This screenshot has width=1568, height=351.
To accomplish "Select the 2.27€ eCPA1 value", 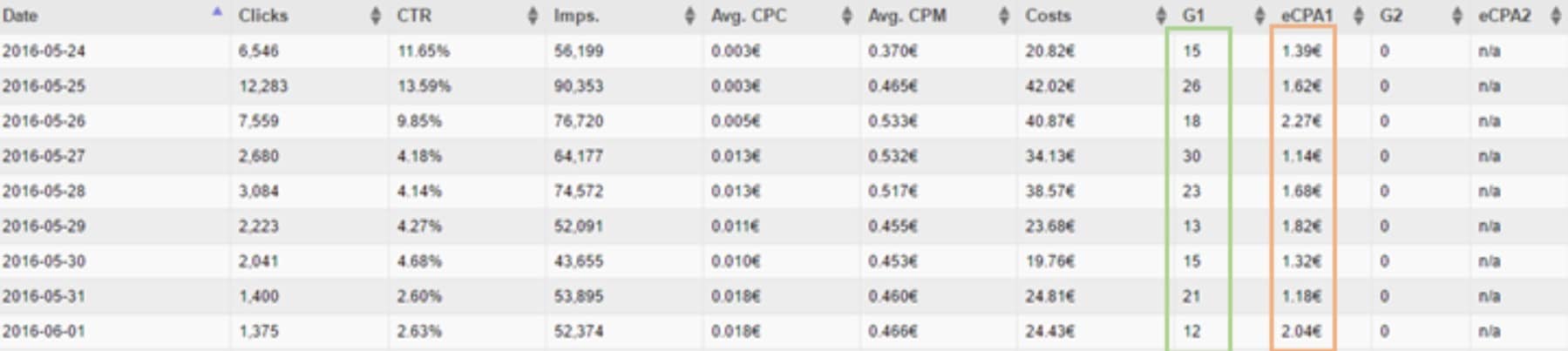I will tap(1301, 121).
